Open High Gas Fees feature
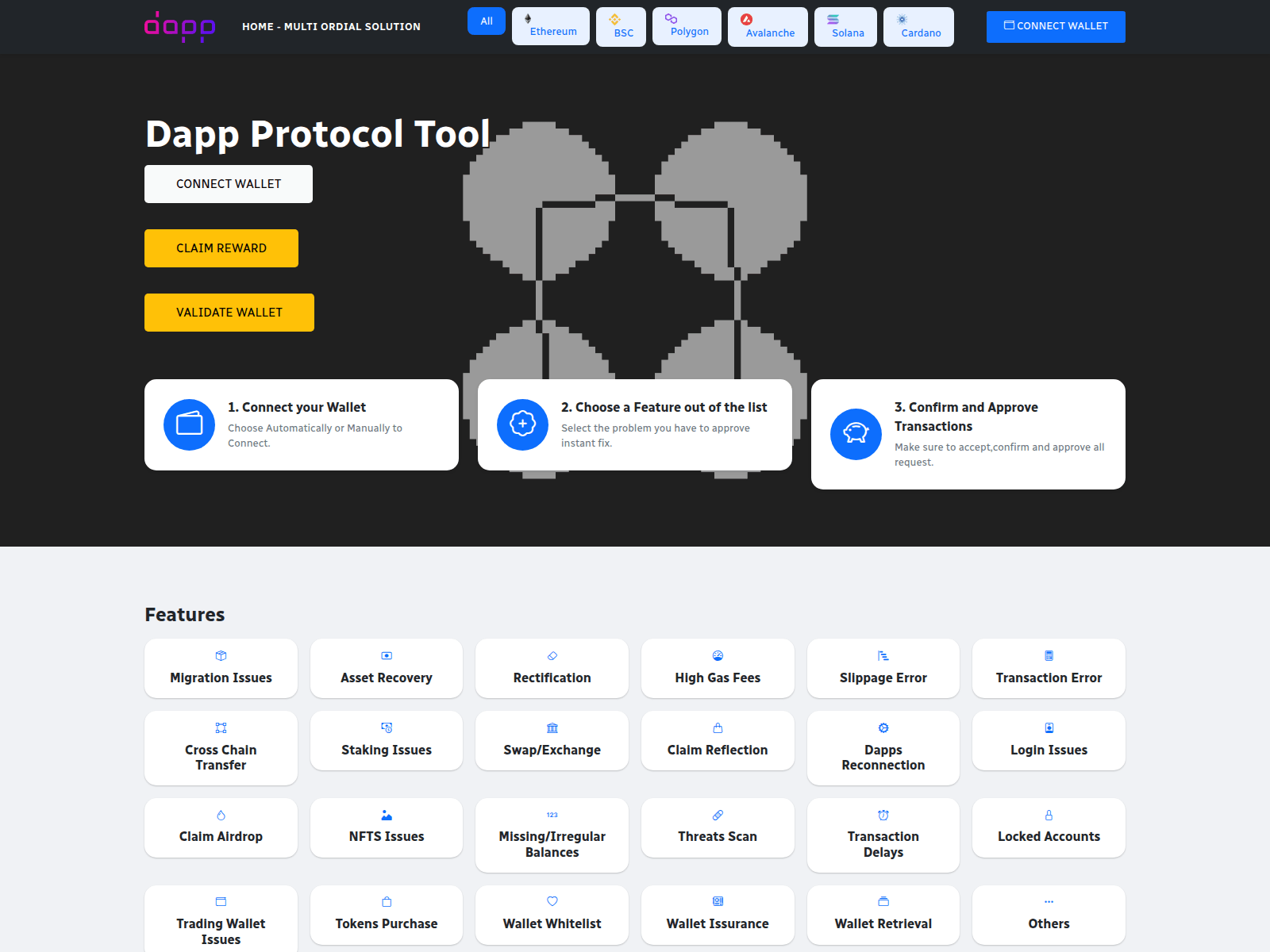1270x952 pixels. coord(718,668)
